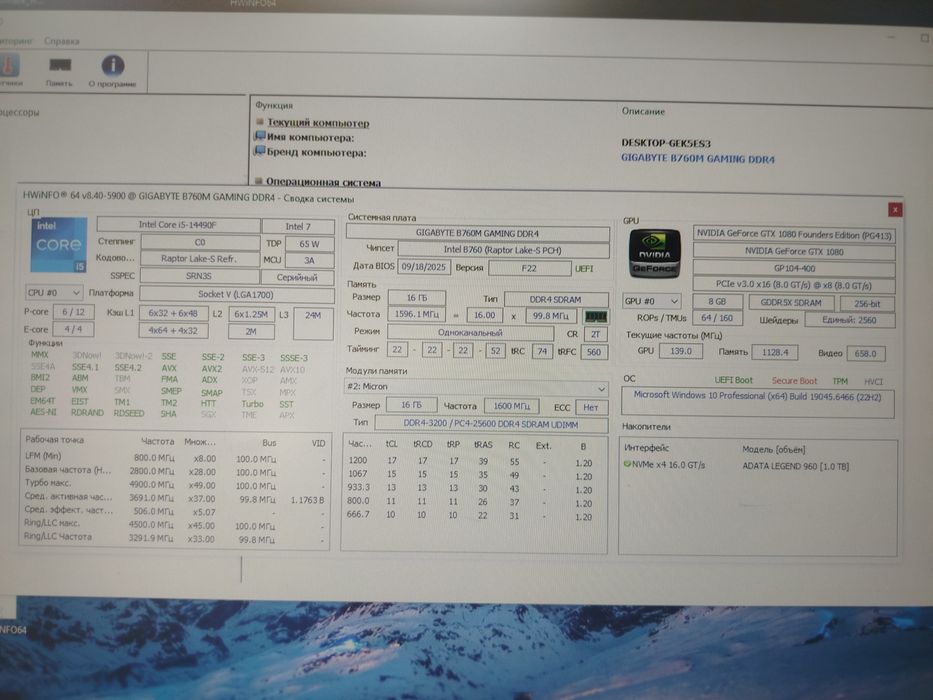This screenshot has width=933, height=700.
Task: Click the CR 2T command rate value
Action: click(x=596, y=334)
